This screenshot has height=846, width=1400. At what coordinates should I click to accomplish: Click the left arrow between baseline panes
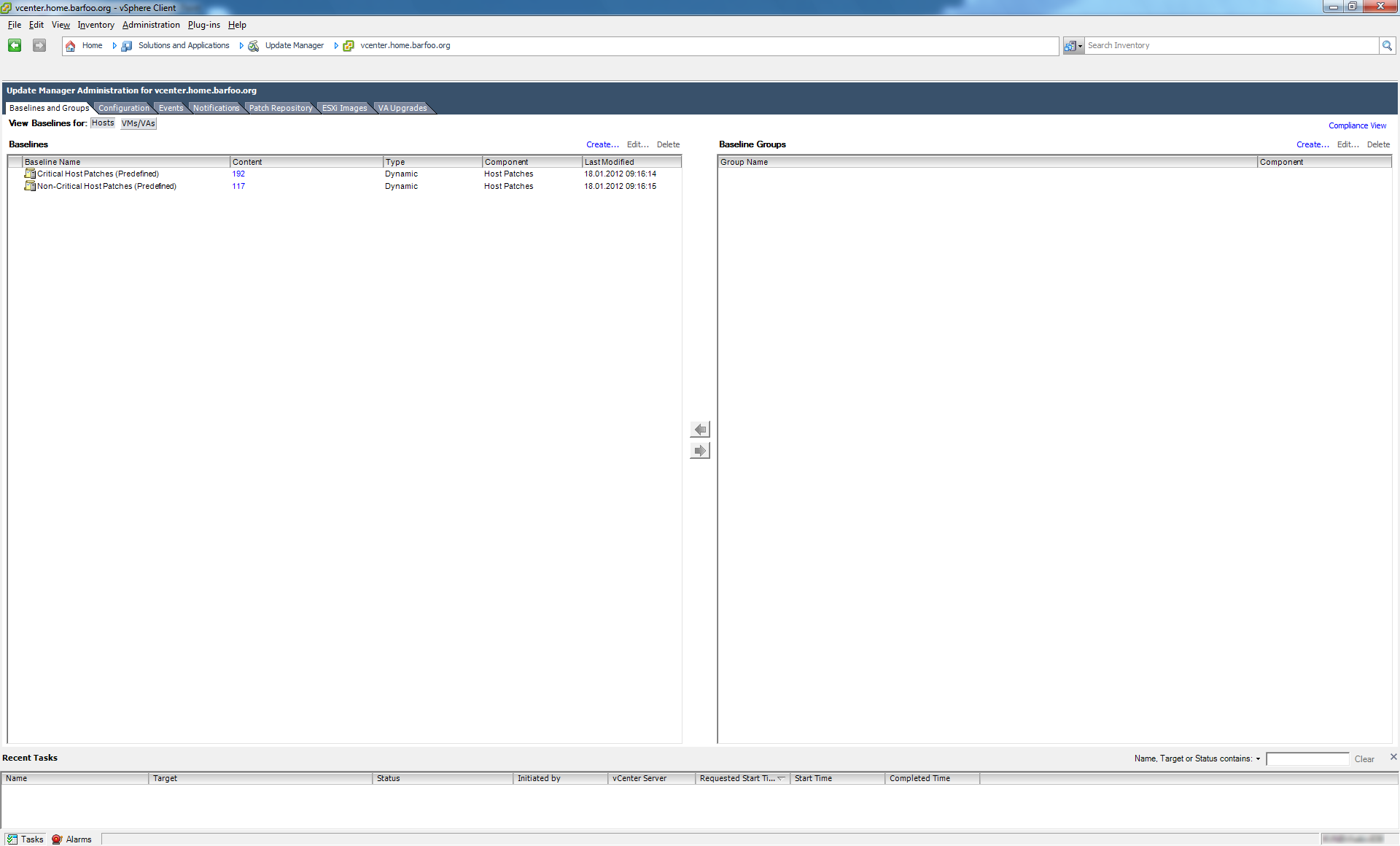[x=699, y=430]
